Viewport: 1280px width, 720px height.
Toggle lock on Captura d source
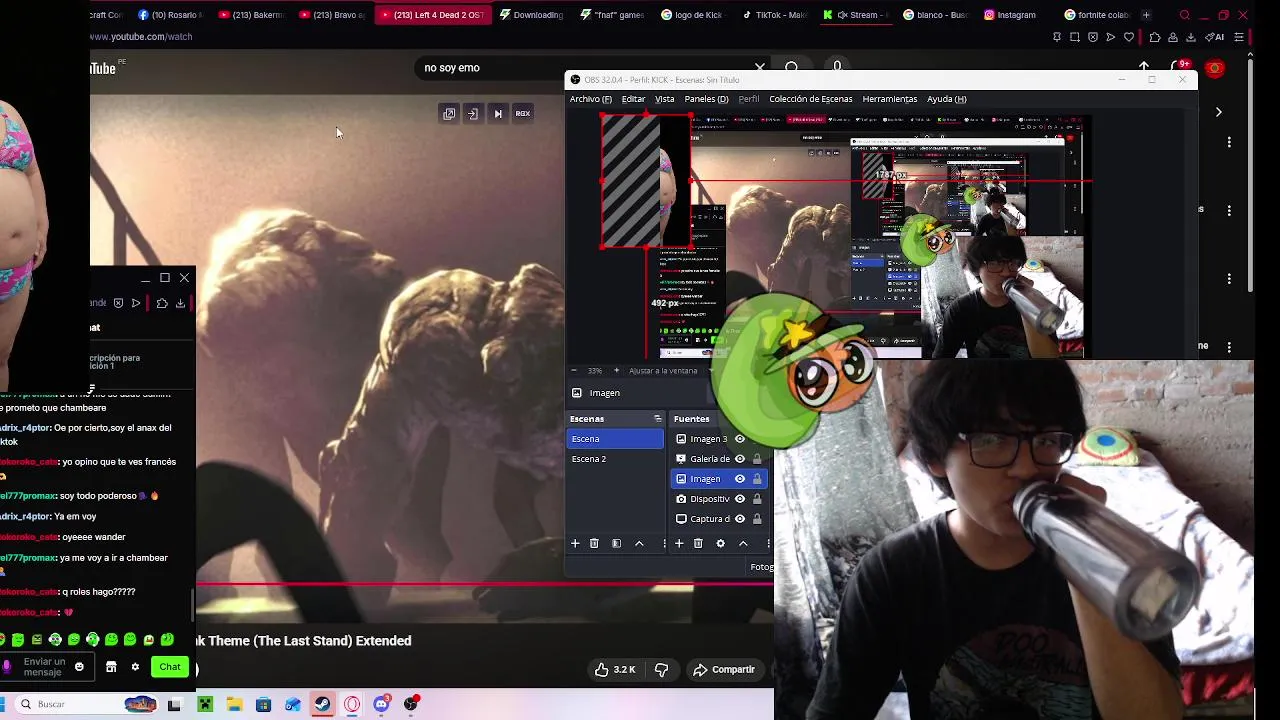(757, 519)
